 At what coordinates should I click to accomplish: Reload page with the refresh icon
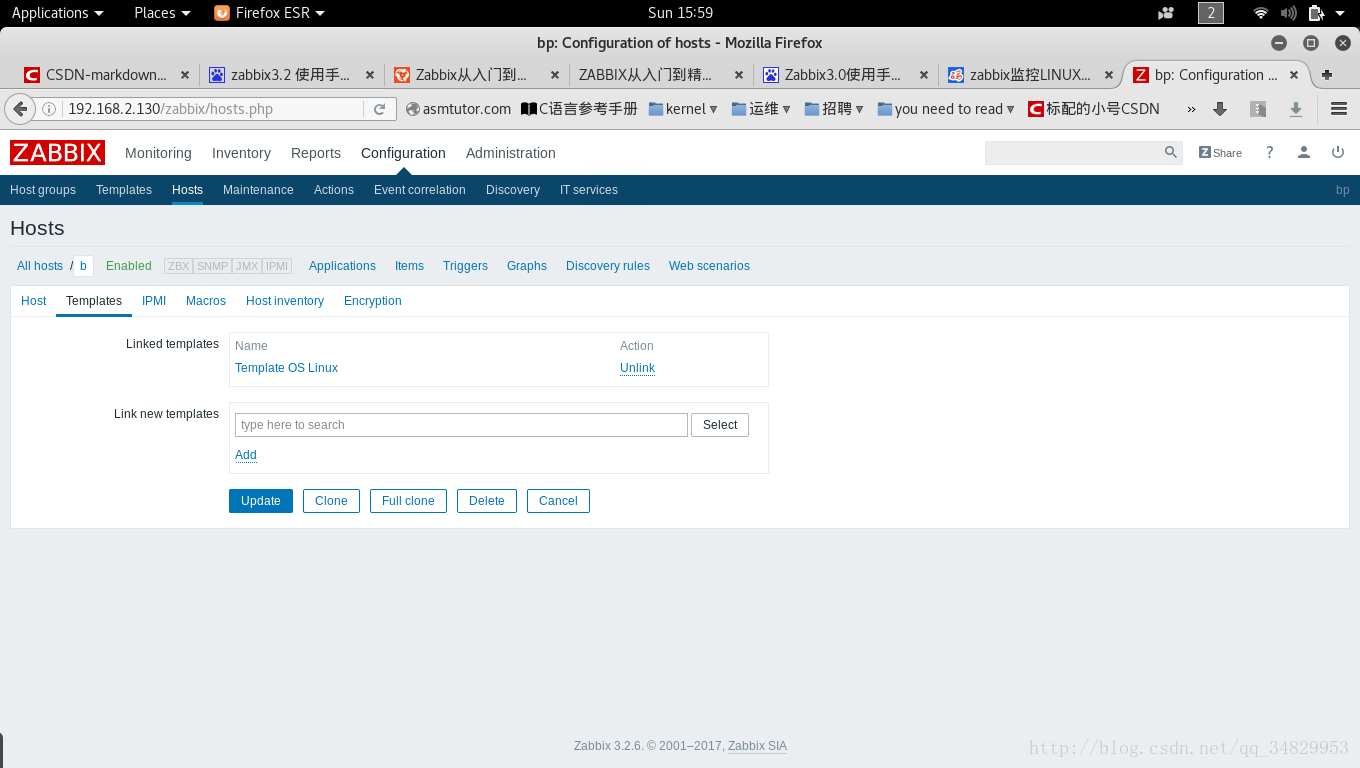click(x=379, y=109)
